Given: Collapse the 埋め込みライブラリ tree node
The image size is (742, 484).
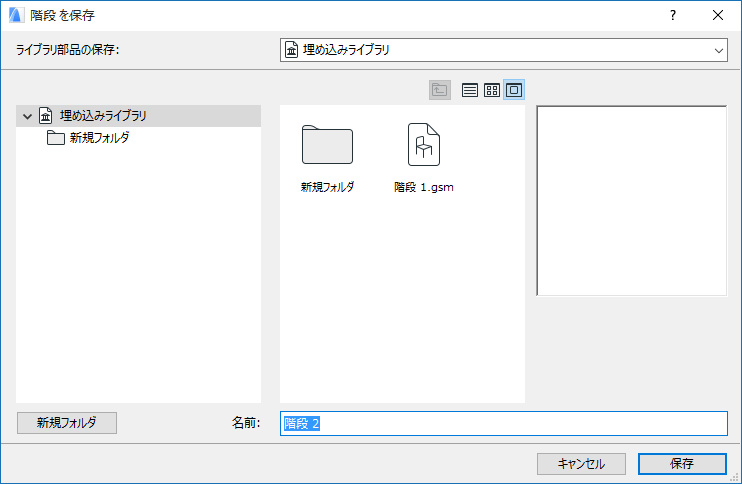Looking at the screenshot, I should tap(27, 116).
